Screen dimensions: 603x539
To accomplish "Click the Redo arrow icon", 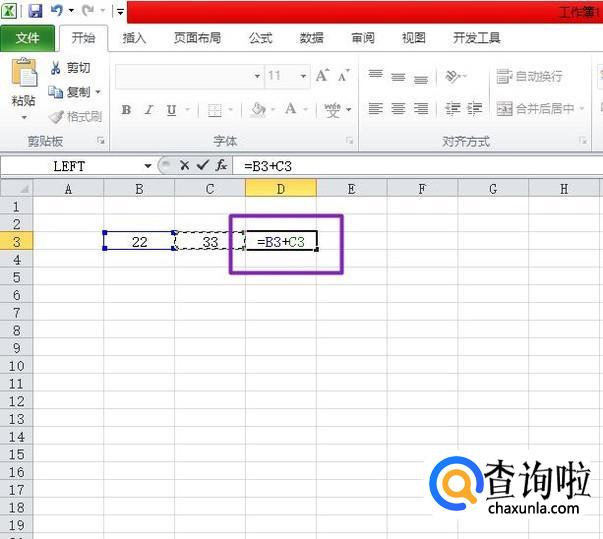I will pyautogui.click(x=88, y=11).
